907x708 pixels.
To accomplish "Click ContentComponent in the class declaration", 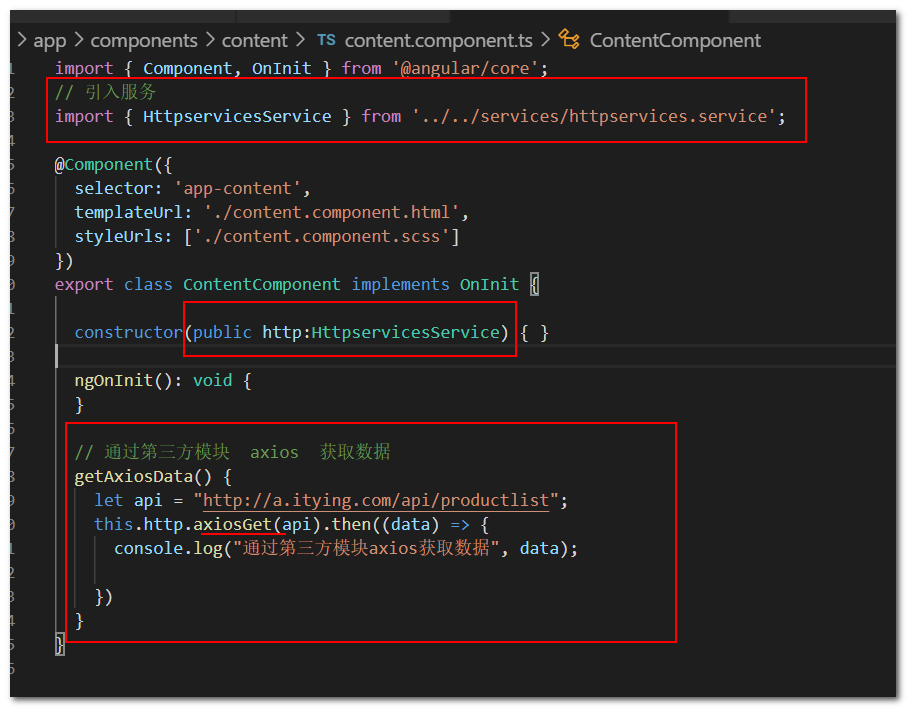I will (x=261, y=285).
